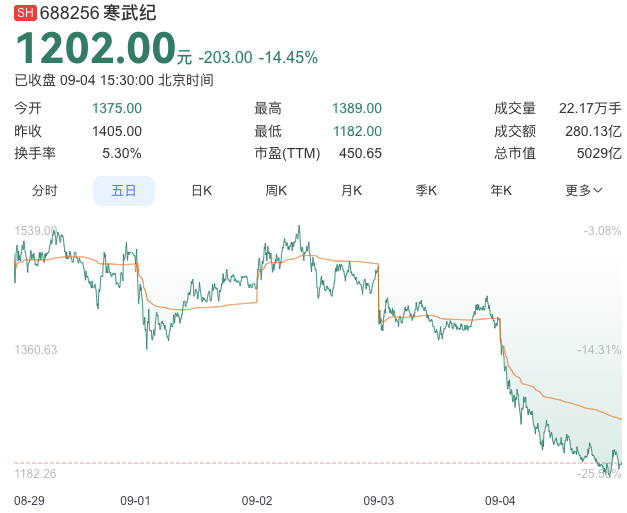View the 年K chart
The height and width of the screenshot is (513, 627).
tap(501, 190)
